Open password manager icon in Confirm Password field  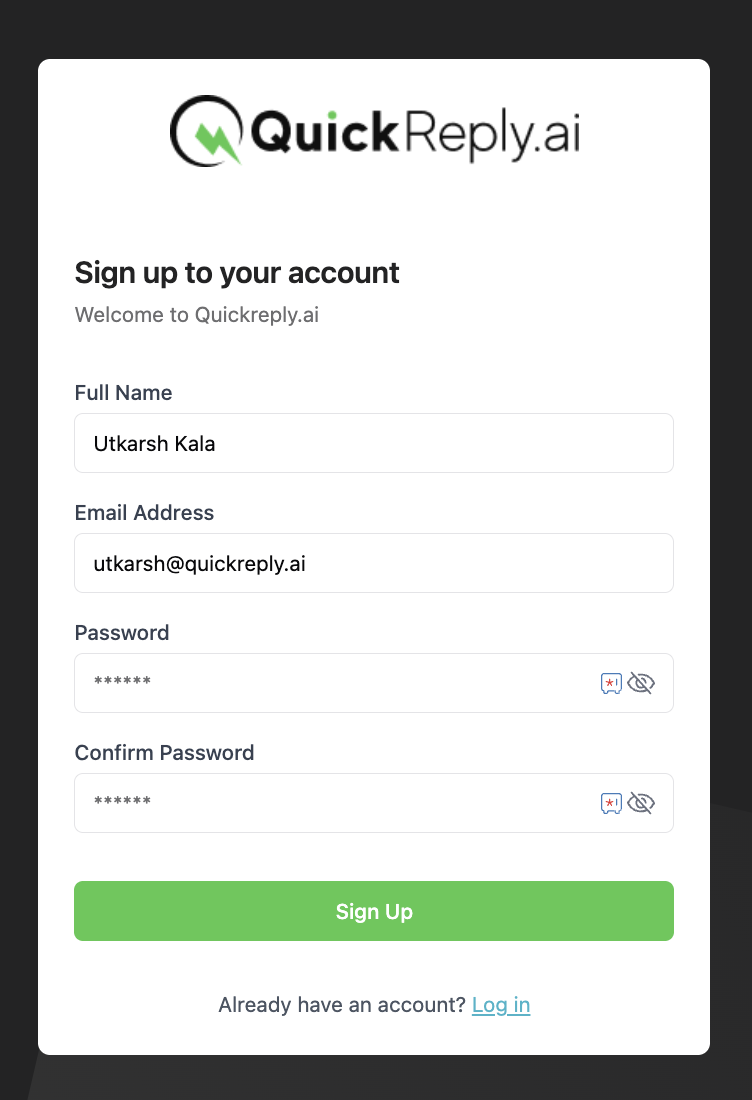[x=611, y=803]
